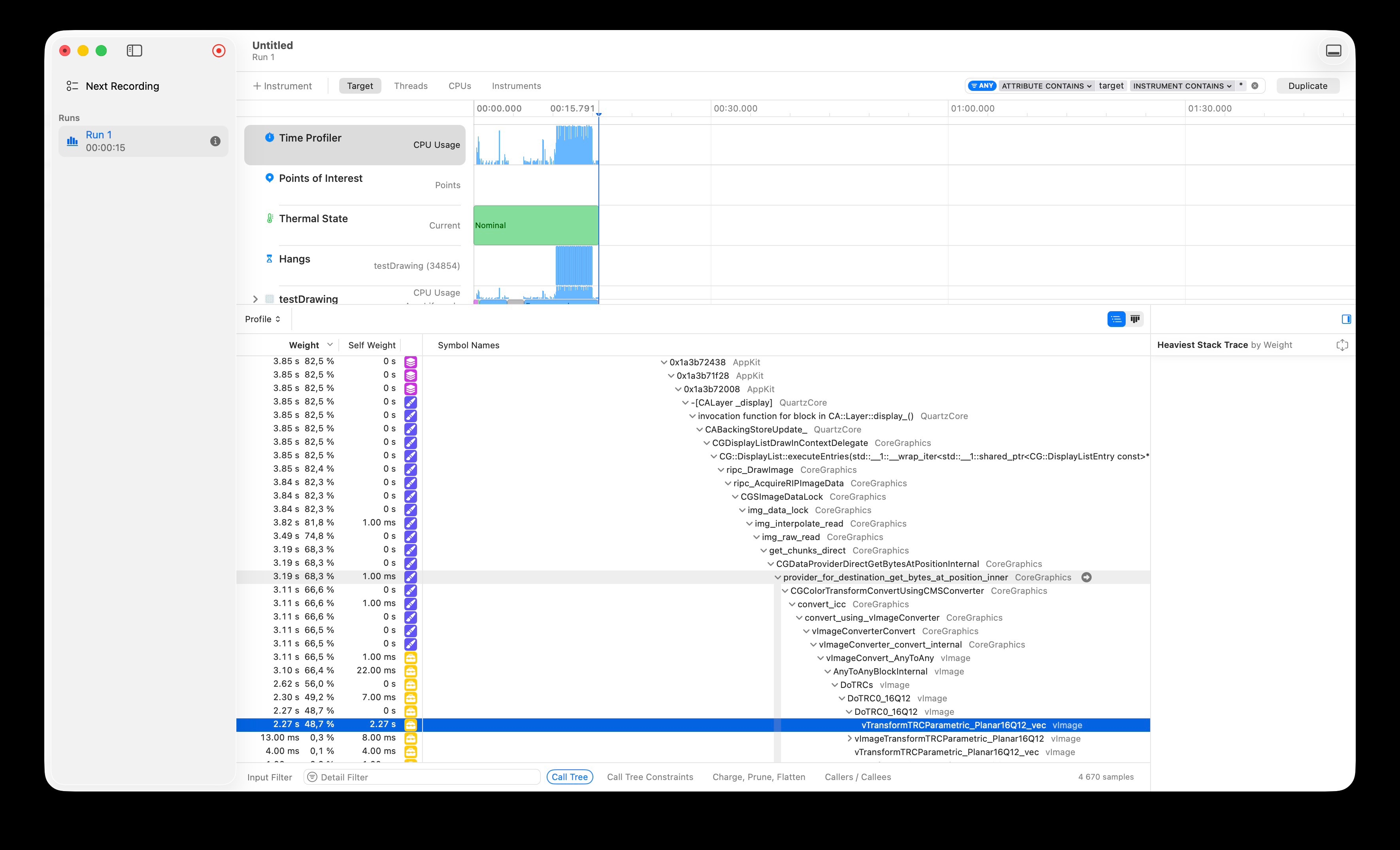
Task: Toggle the ANY filter pill
Action: point(982,86)
